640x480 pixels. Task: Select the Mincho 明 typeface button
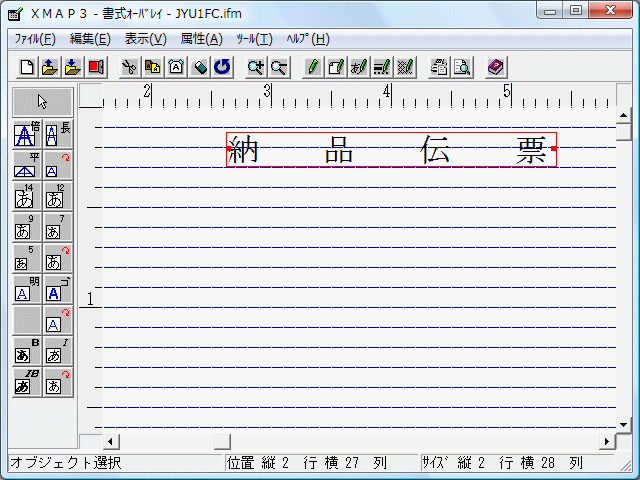tap(27, 289)
